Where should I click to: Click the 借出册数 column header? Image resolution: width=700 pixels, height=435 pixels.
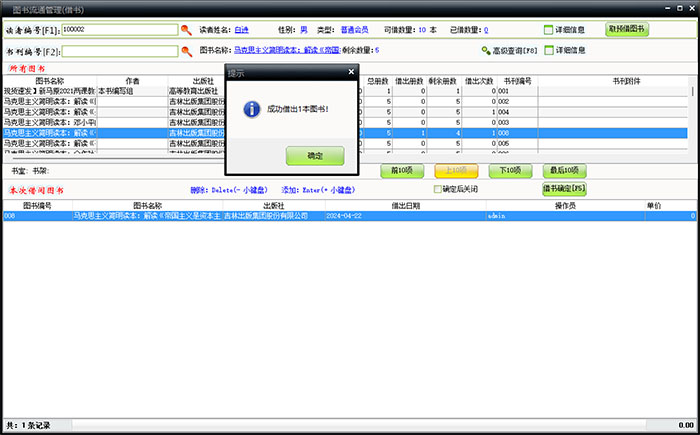[409, 81]
